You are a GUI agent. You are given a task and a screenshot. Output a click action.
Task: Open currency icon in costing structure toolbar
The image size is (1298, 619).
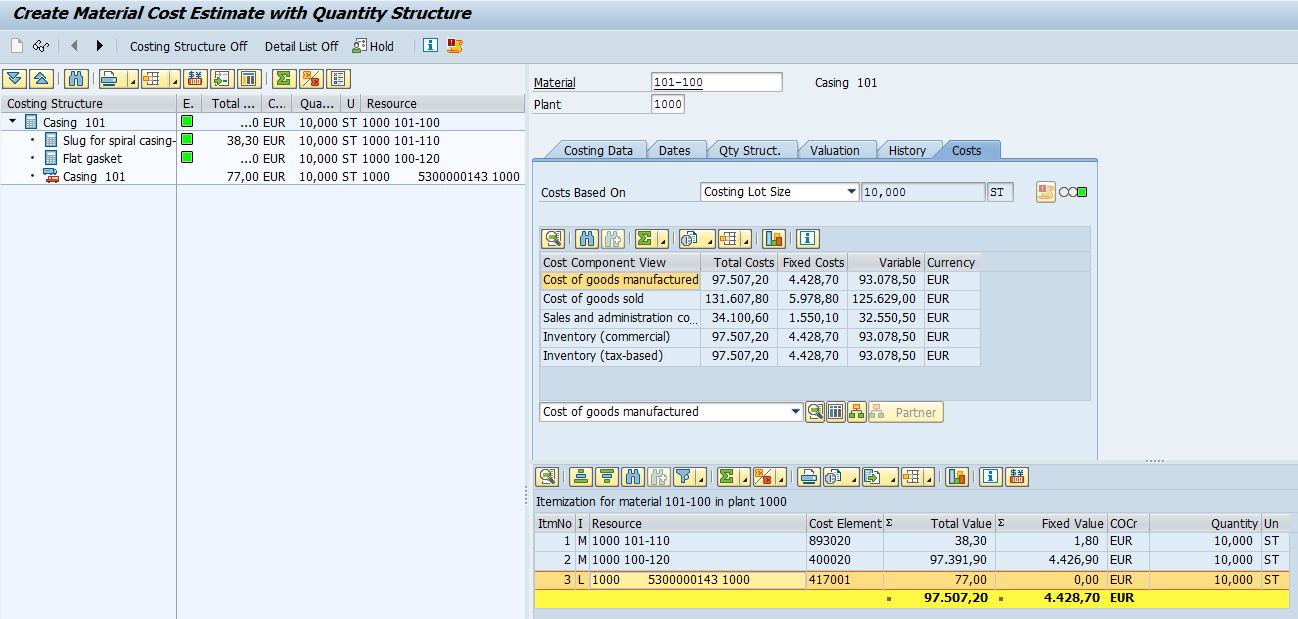tap(196, 79)
